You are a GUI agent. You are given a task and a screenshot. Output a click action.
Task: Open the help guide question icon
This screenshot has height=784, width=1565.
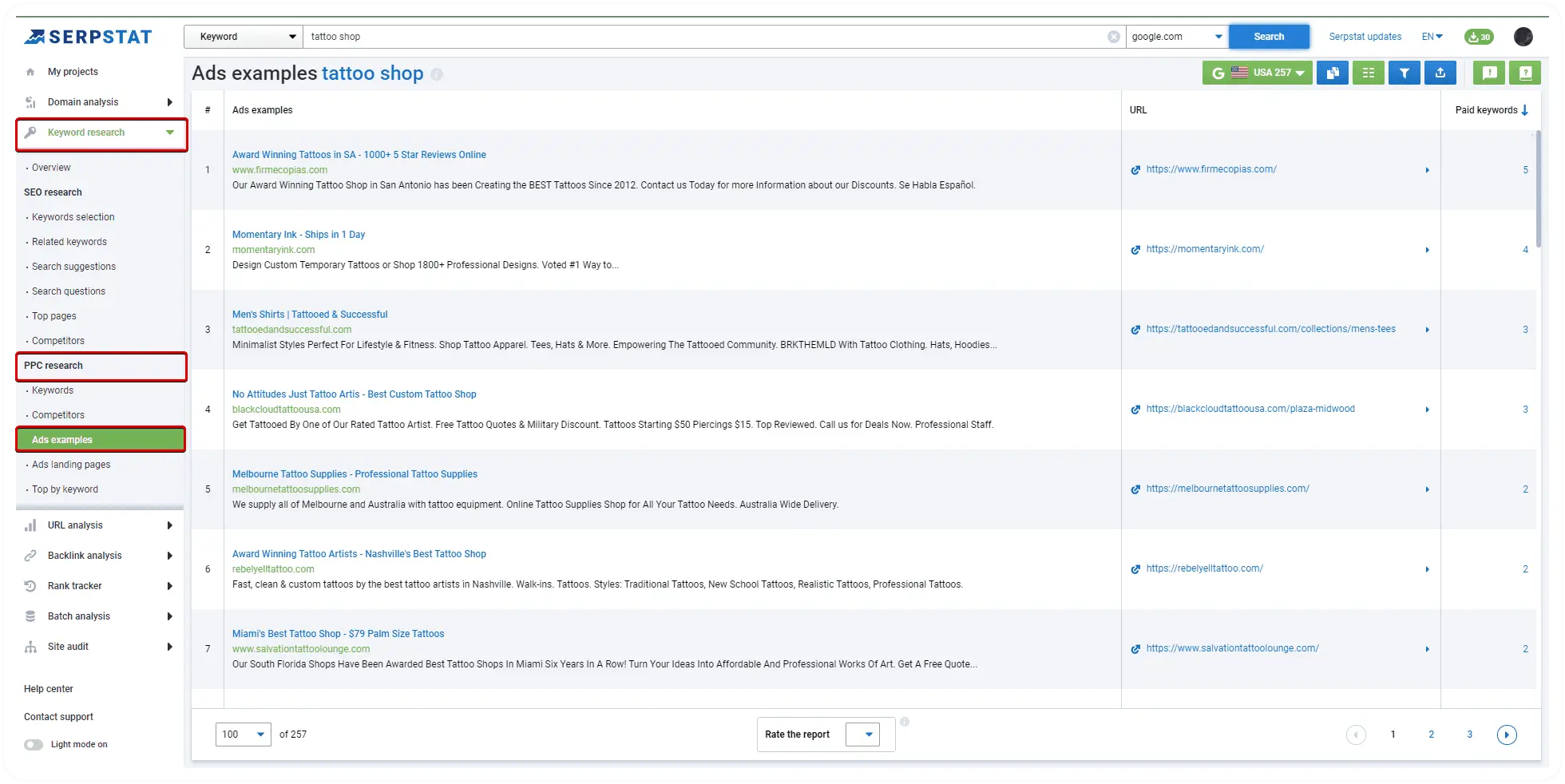click(1525, 73)
